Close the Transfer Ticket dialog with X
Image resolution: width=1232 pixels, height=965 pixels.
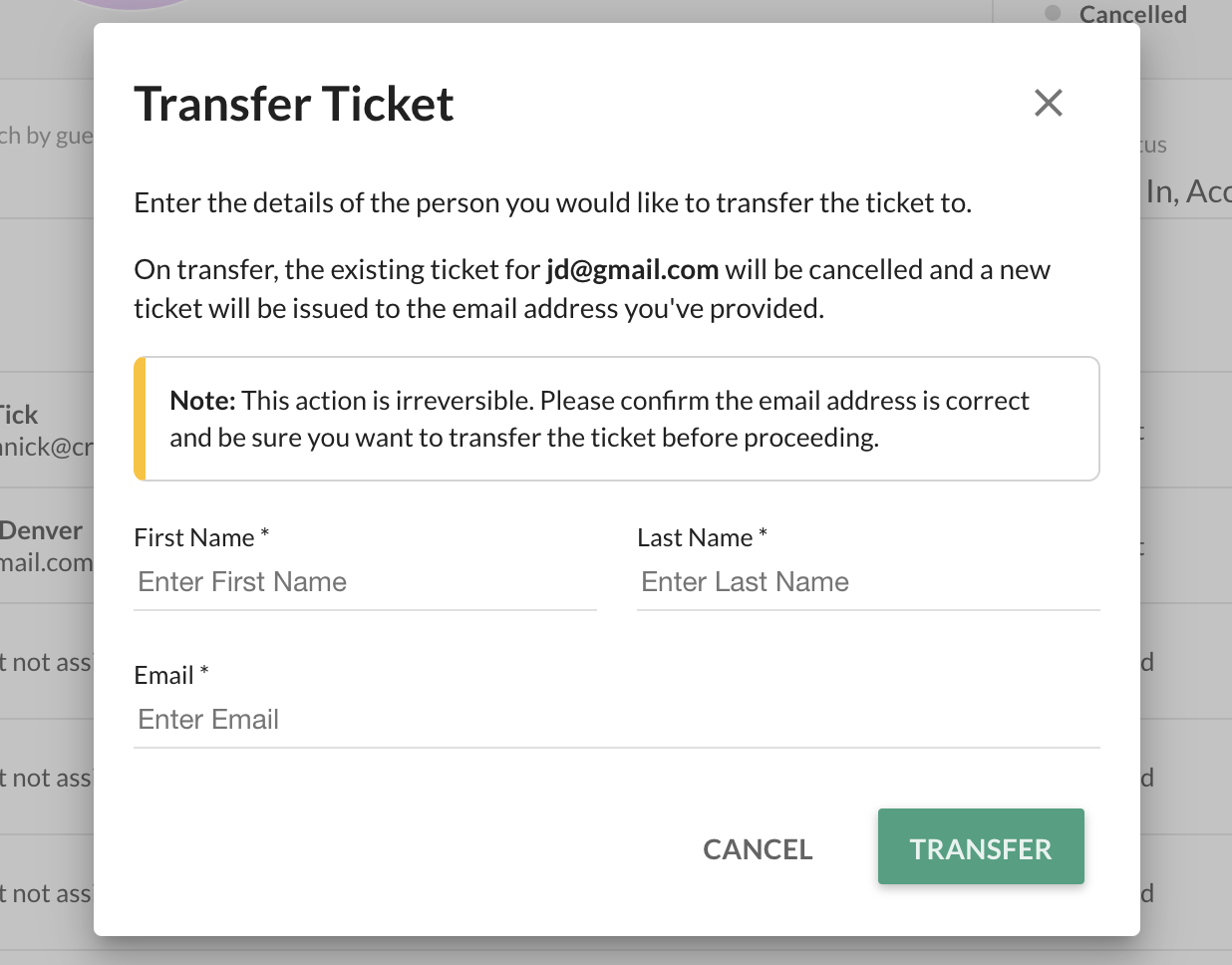click(1049, 103)
